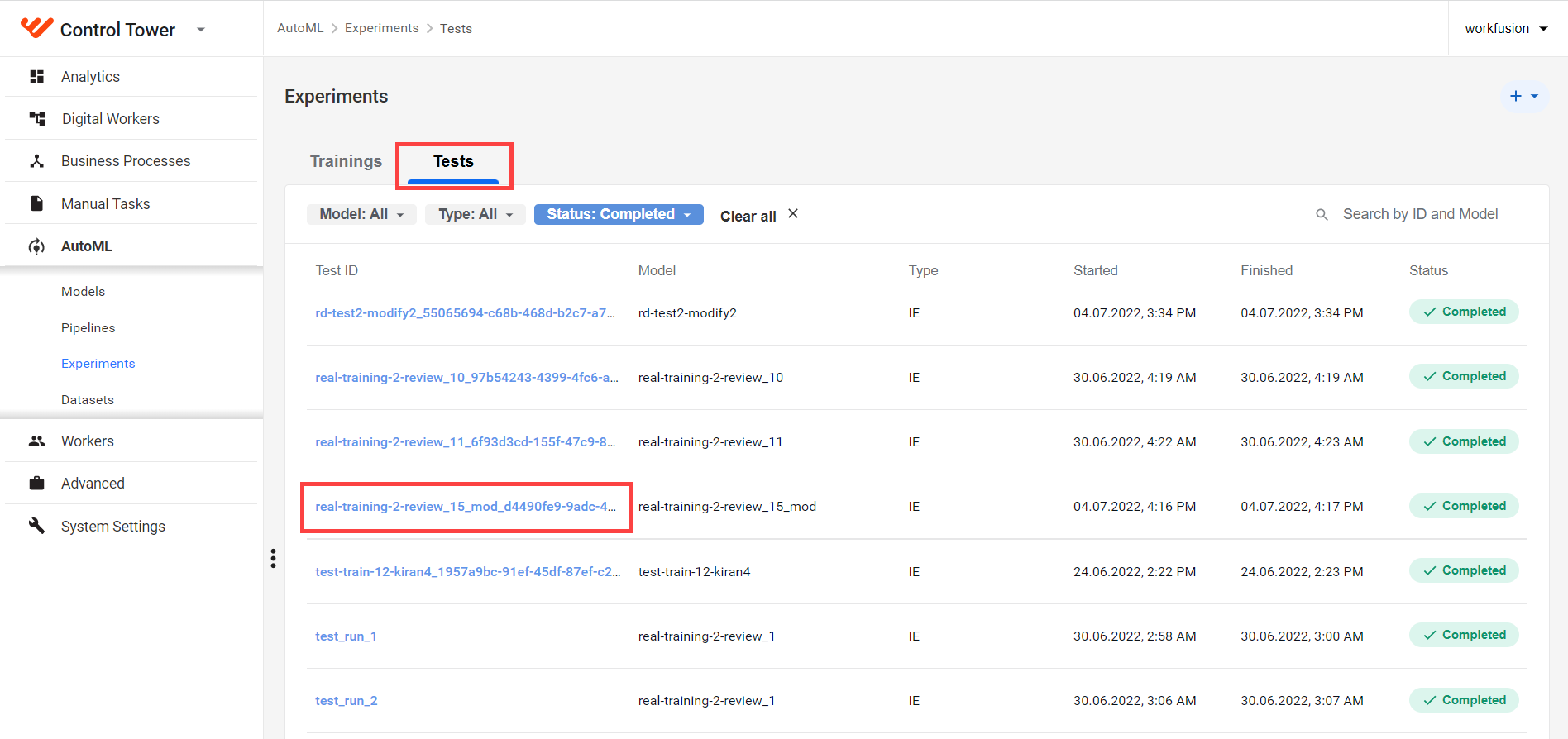Click the Search by ID and Model field
Screen dimensions: 1568x739
click(x=1420, y=214)
